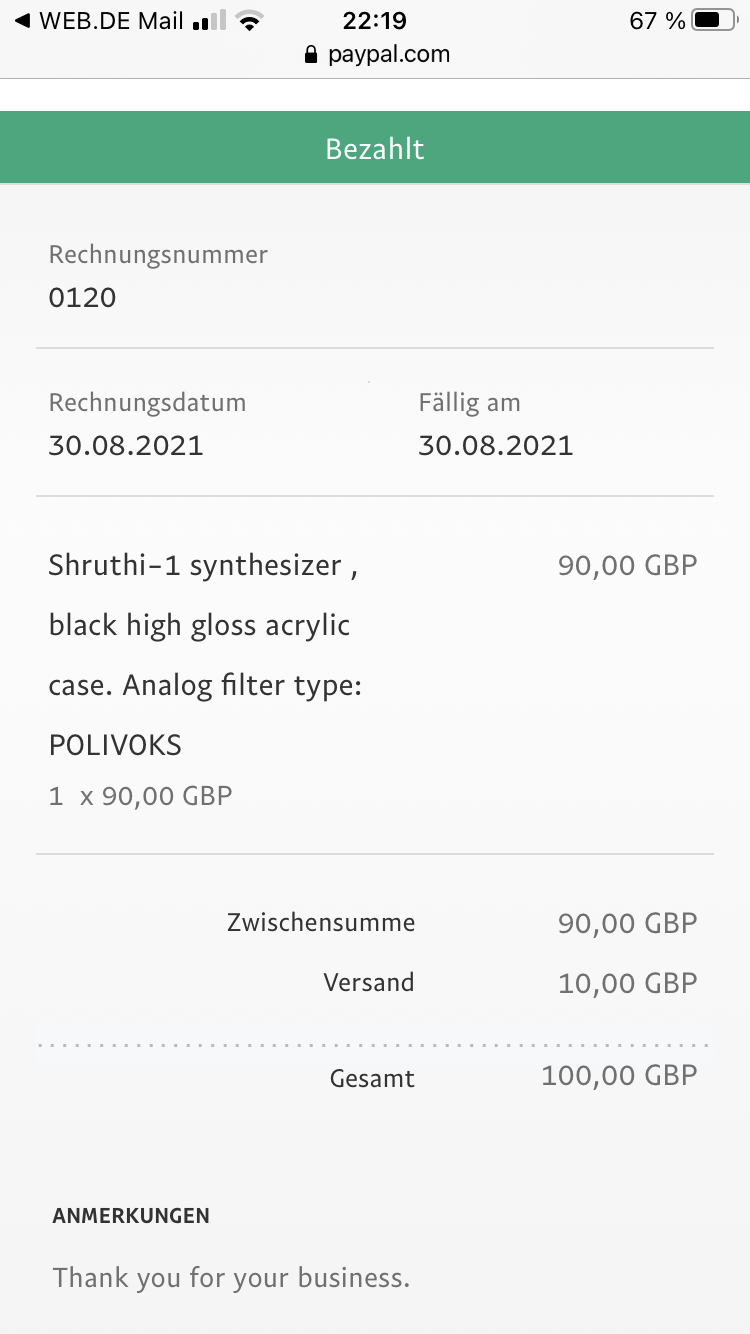
Task: Tap the quantity line 1 x 90,00 GBP
Action: click(x=141, y=796)
